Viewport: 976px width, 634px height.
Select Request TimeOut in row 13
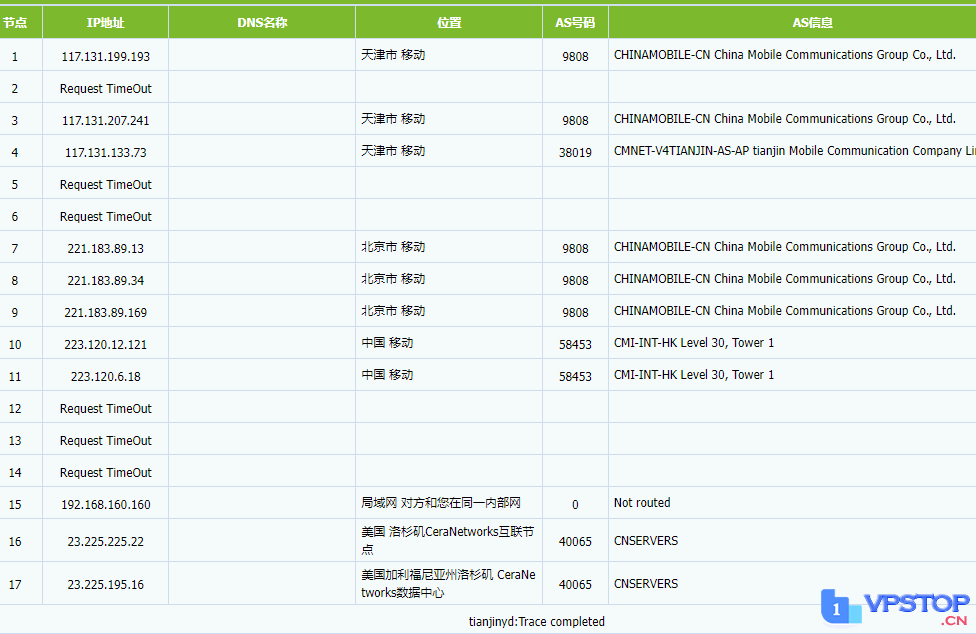[x=106, y=441]
